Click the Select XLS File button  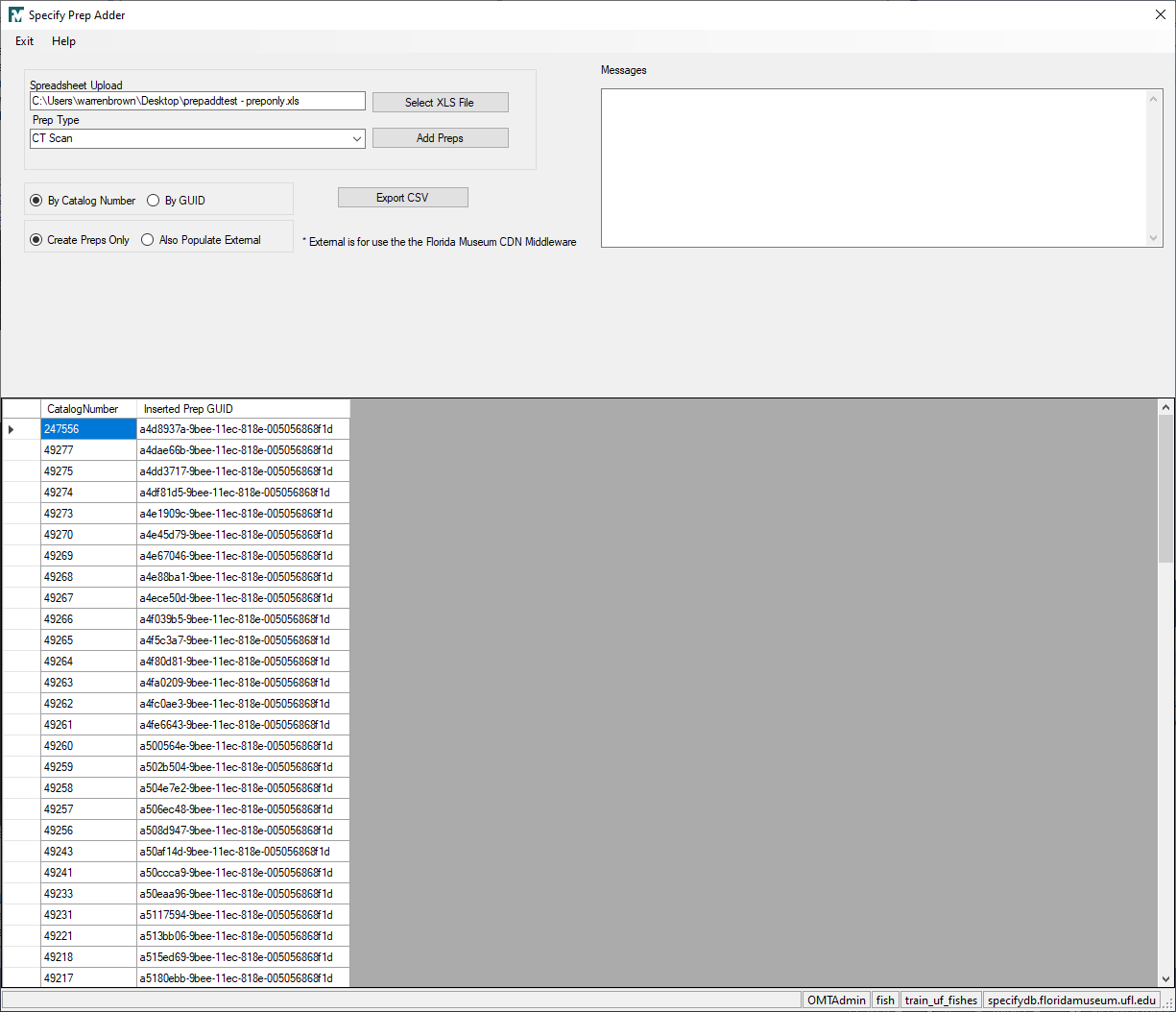click(440, 103)
